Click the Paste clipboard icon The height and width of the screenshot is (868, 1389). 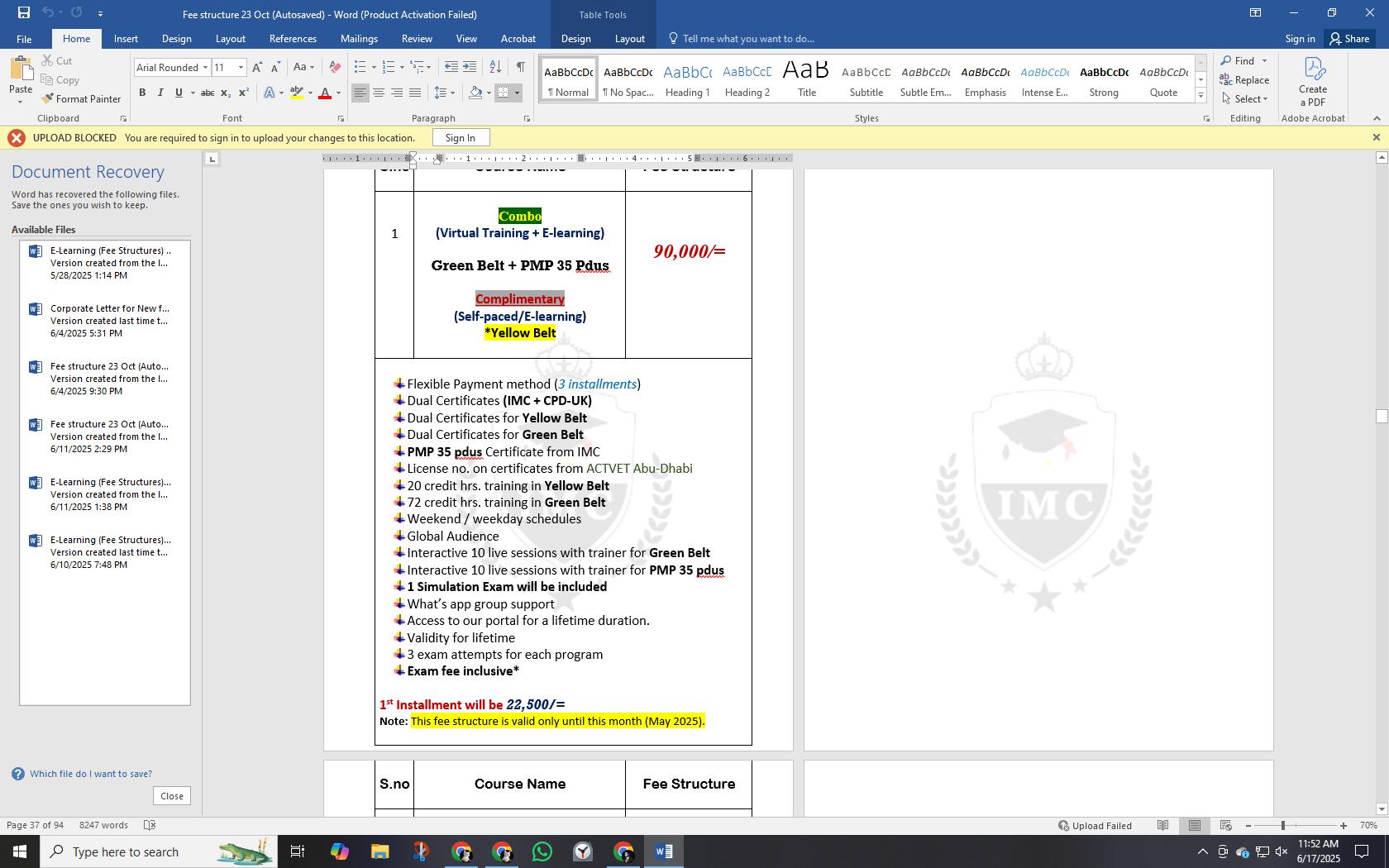[21, 67]
